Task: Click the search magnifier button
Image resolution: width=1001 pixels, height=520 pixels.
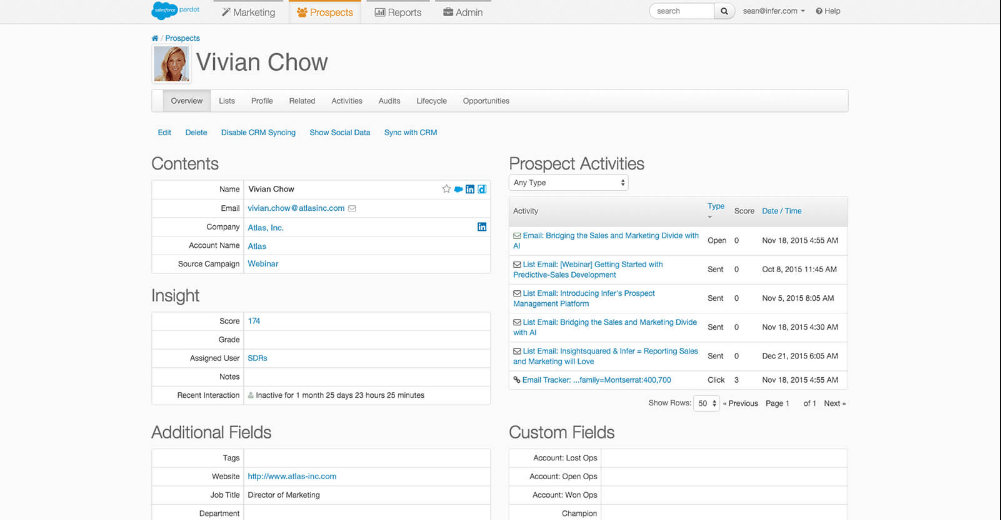Action: click(724, 11)
